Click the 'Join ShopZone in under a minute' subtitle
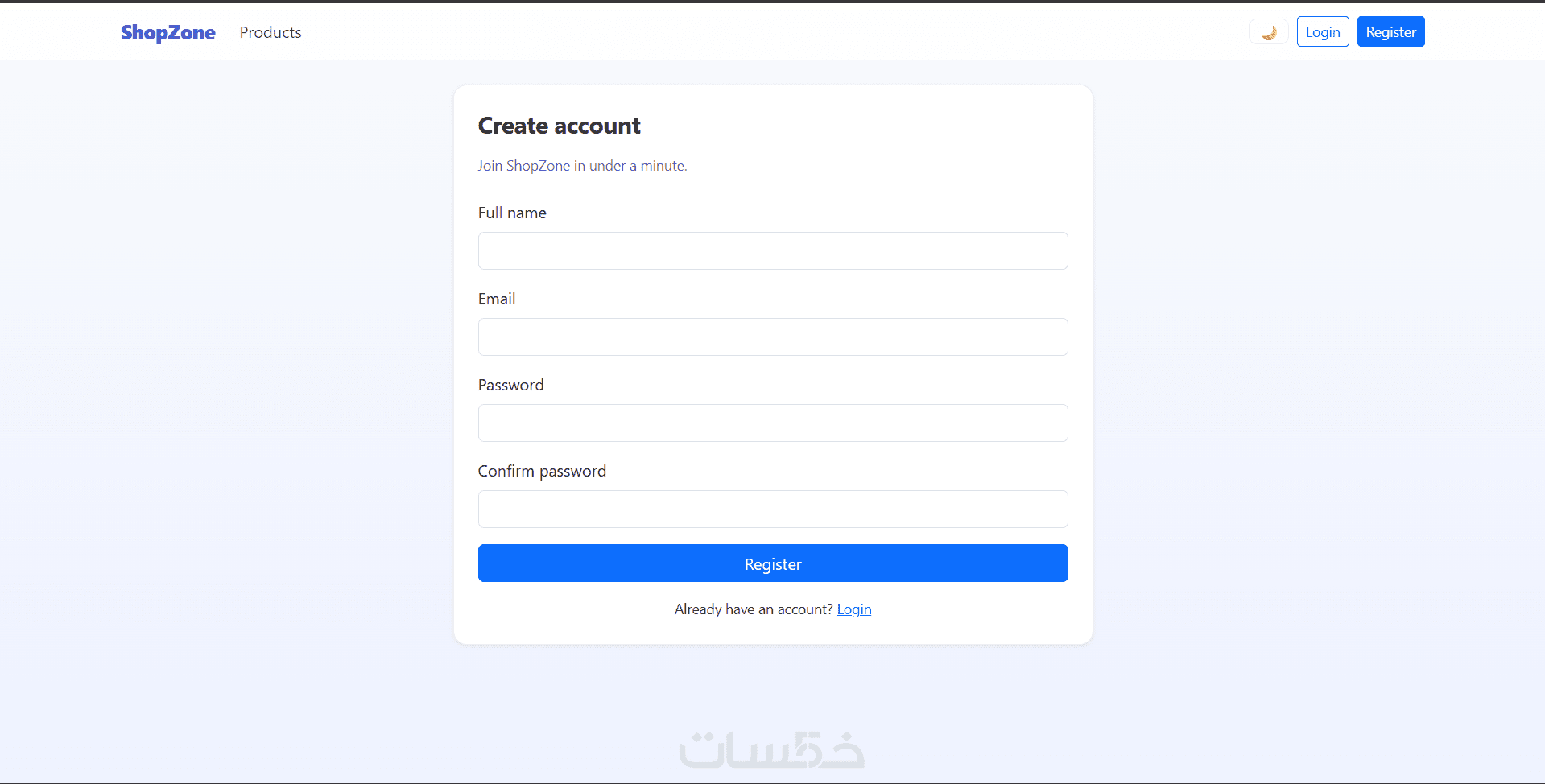This screenshot has width=1545, height=784. pos(582,166)
